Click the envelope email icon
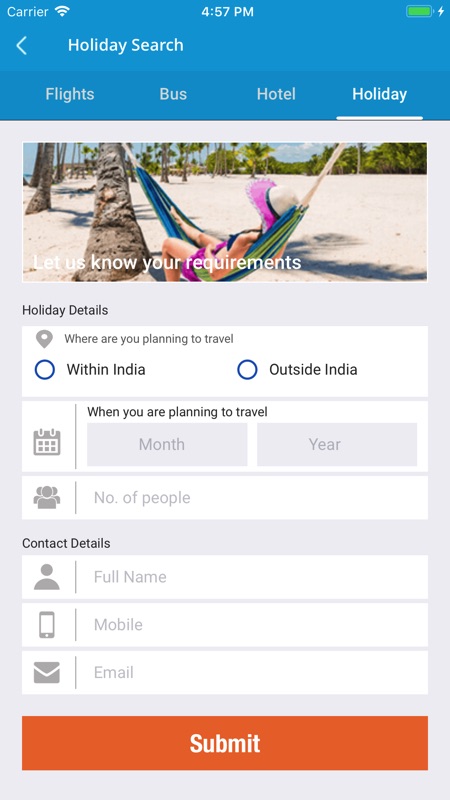 (x=47, y=672)
